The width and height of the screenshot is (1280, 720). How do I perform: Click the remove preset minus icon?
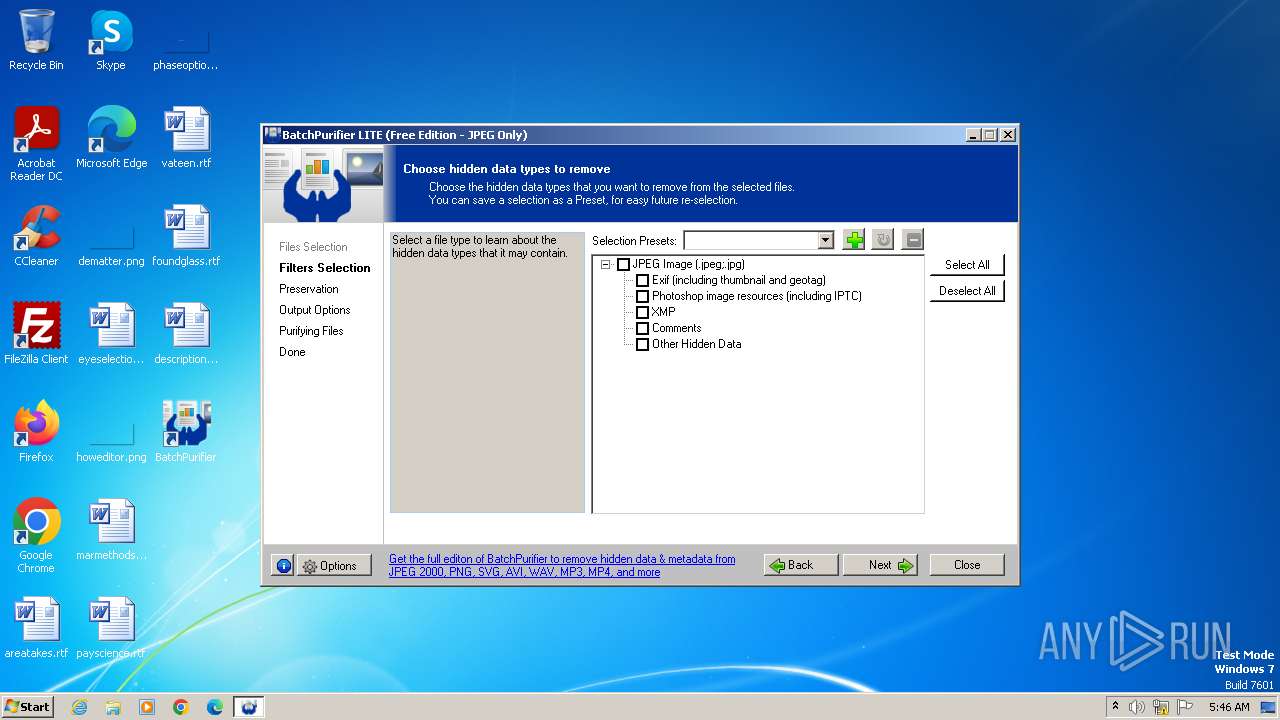(x=912, y=240)
